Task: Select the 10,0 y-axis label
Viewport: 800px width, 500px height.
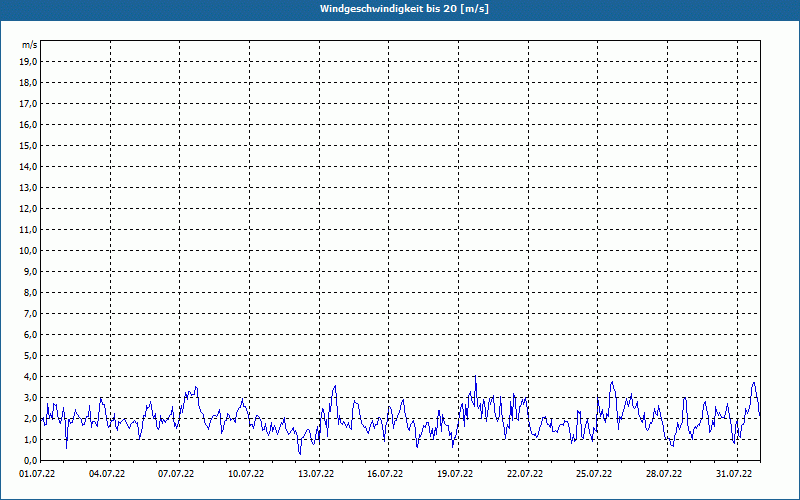Action: pyautogui.click(x=29, y=251)
